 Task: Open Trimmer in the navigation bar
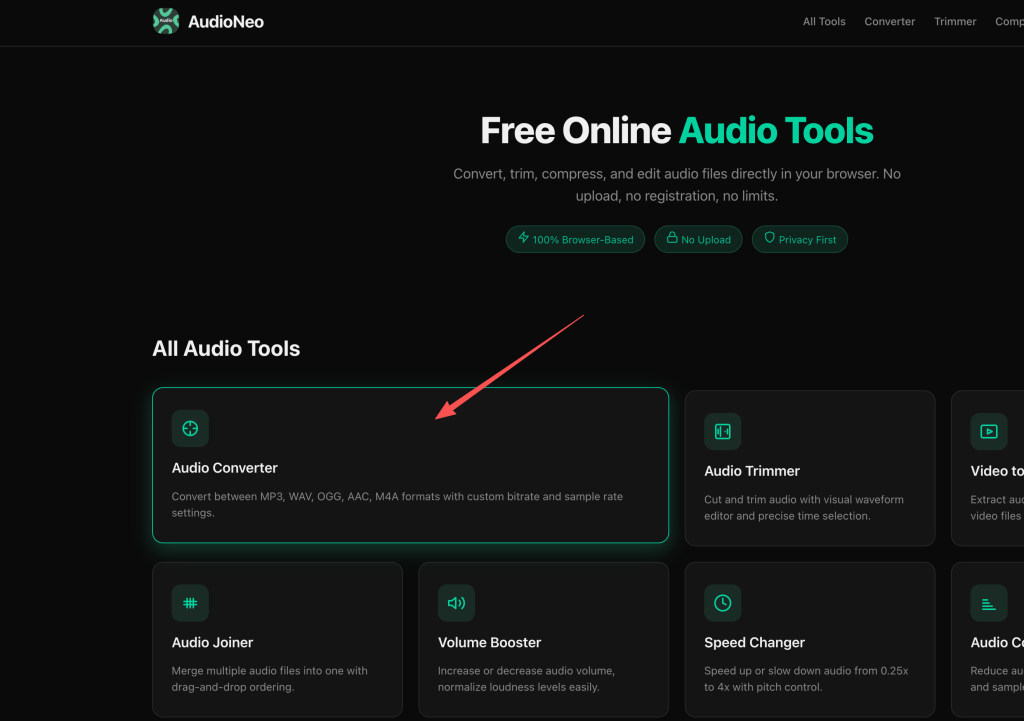click(955, 22)
